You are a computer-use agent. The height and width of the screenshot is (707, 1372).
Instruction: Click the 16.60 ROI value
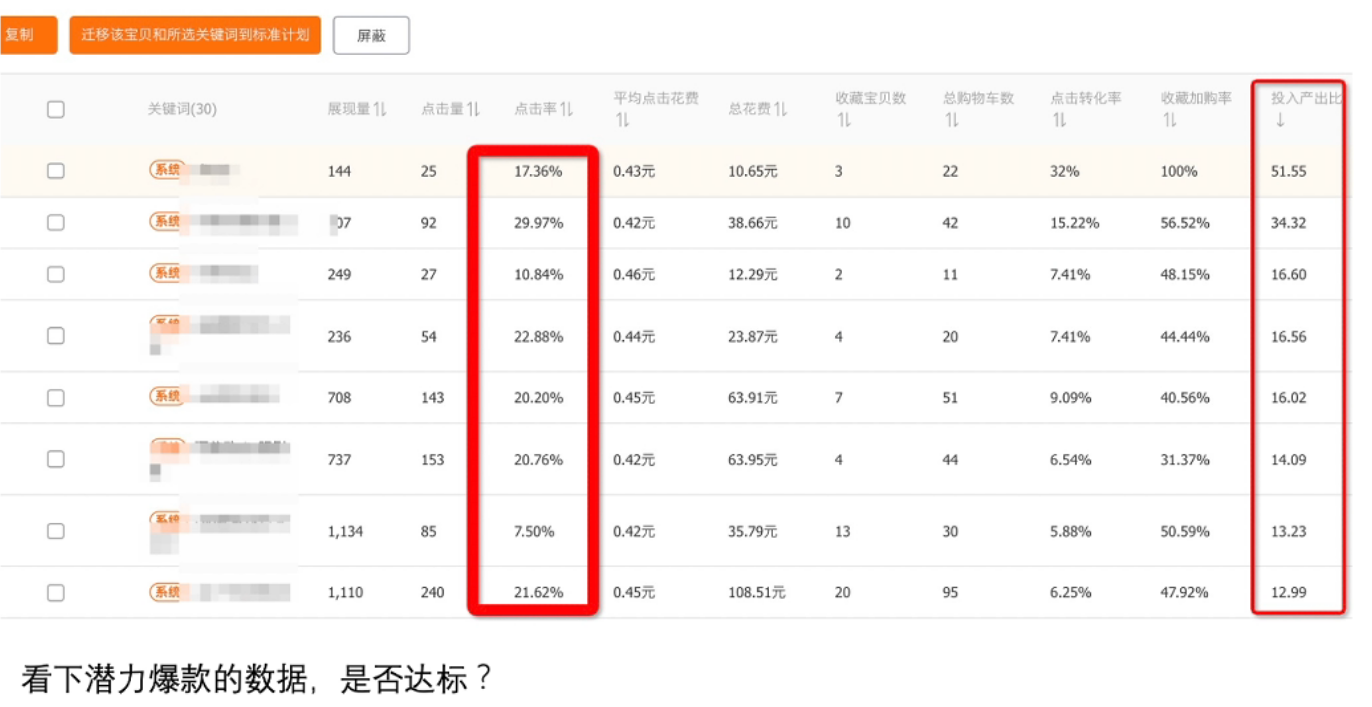1288,274
